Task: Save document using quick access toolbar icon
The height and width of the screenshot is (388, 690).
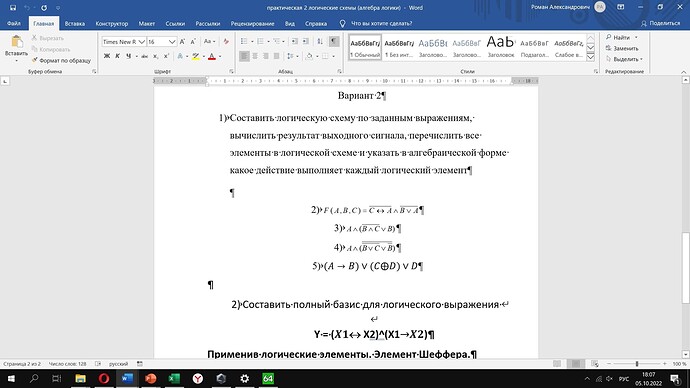Action: pyautogui.click(x=13, y=7)
